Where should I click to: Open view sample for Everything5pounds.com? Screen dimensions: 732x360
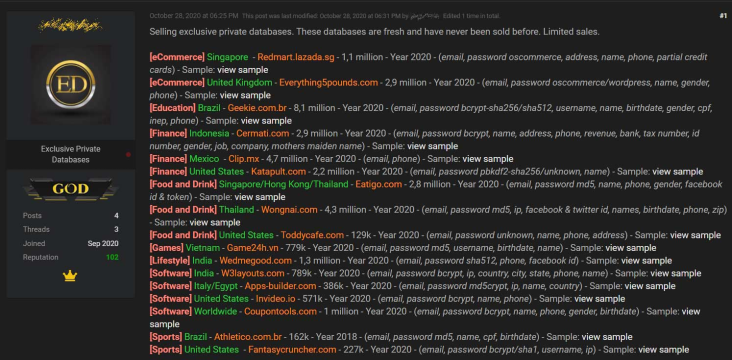pyautogui.click(x=245, y=95)
